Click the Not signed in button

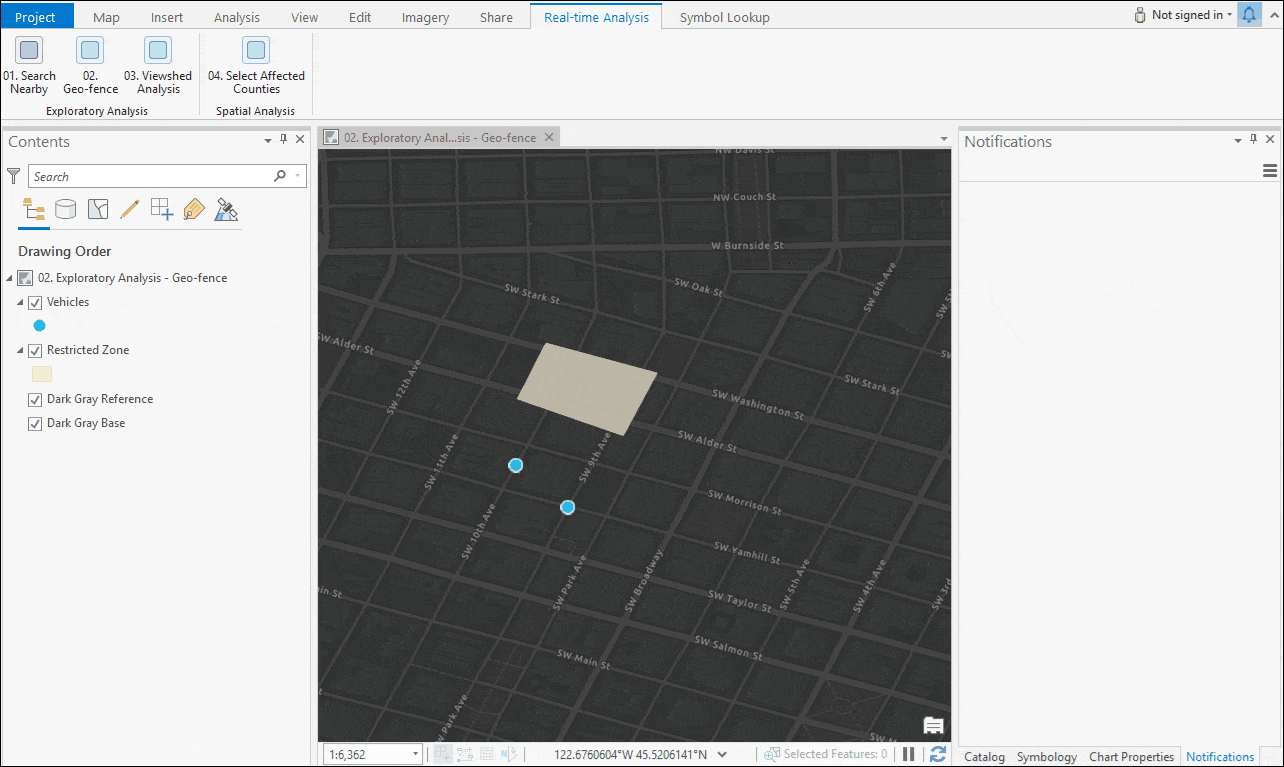(1186, 15)
